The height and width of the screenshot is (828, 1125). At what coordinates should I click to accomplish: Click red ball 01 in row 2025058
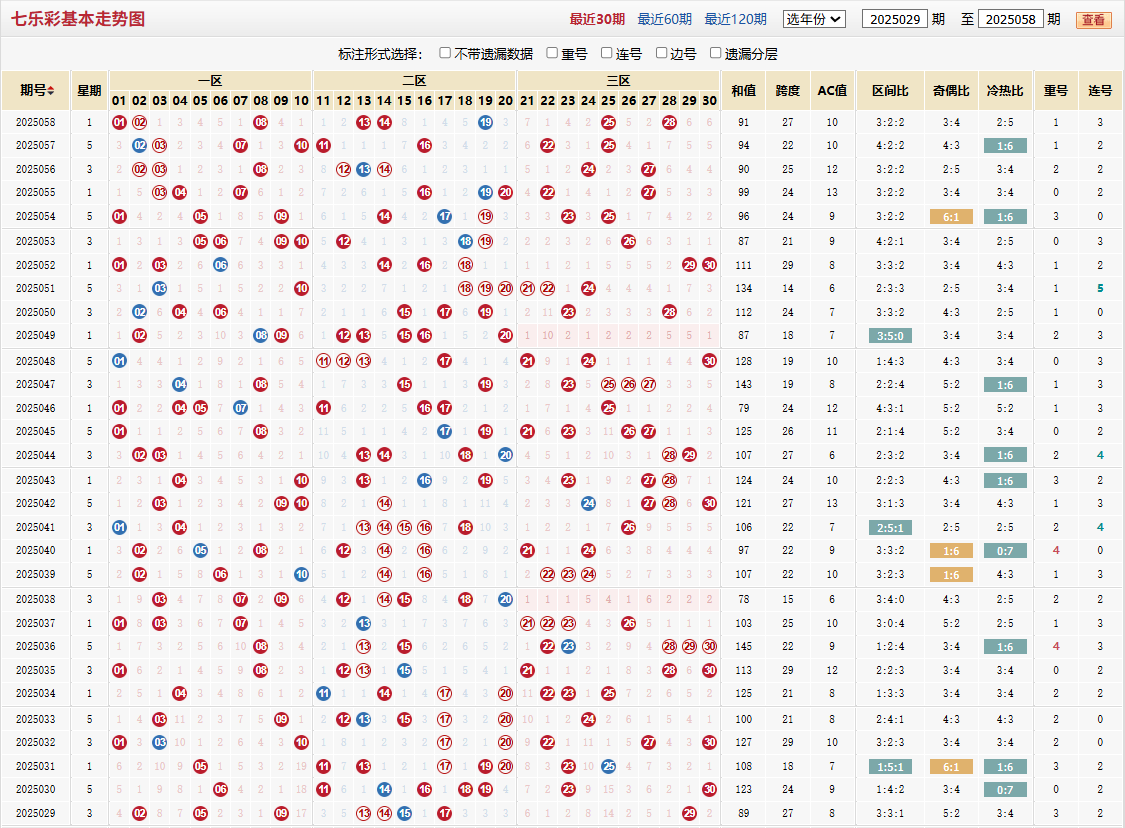click(x=119, y=122)
